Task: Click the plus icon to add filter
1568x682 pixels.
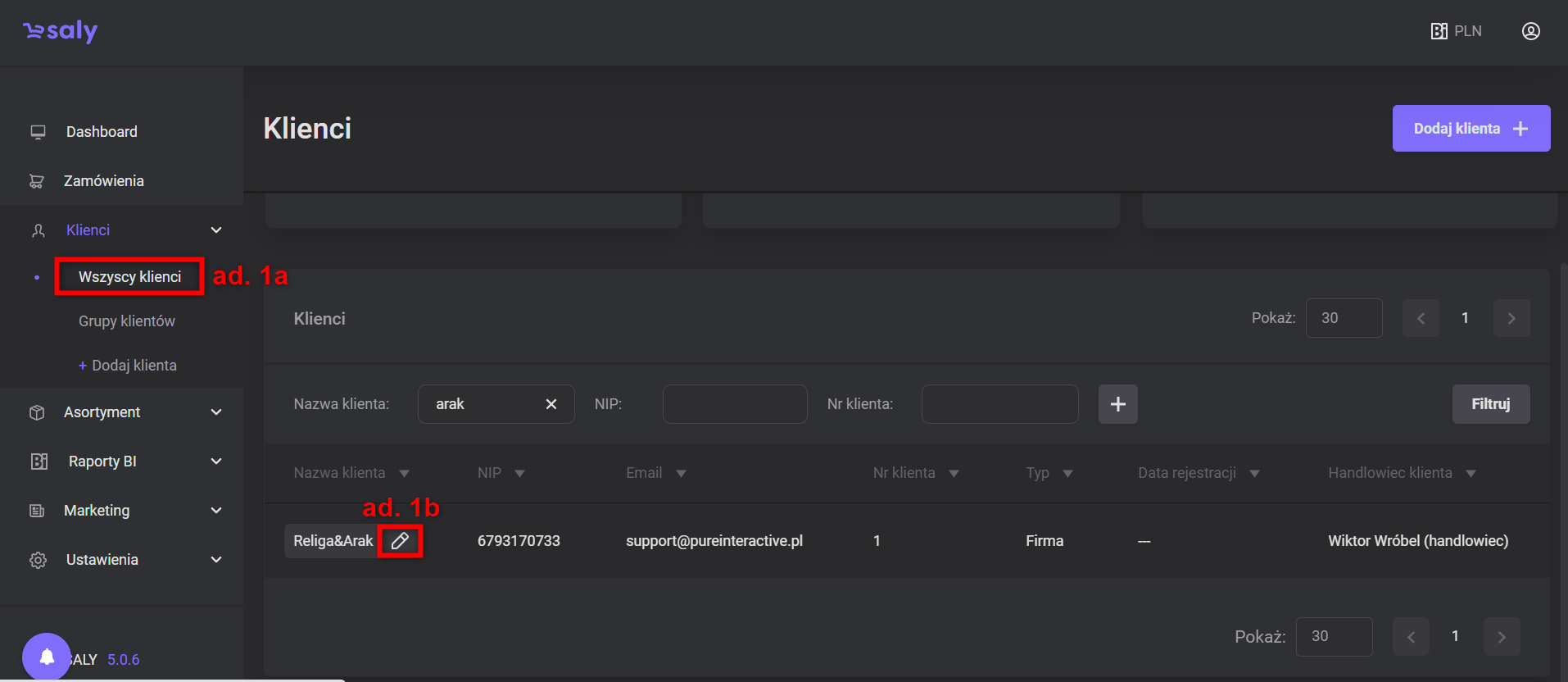Action: [1117, 404]
